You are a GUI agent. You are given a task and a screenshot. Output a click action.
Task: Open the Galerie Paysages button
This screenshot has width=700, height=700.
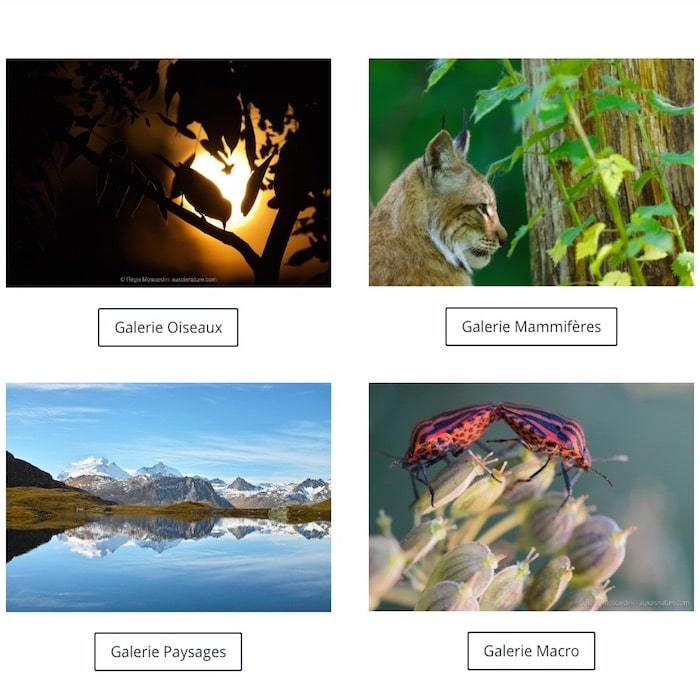coord(168,651)
